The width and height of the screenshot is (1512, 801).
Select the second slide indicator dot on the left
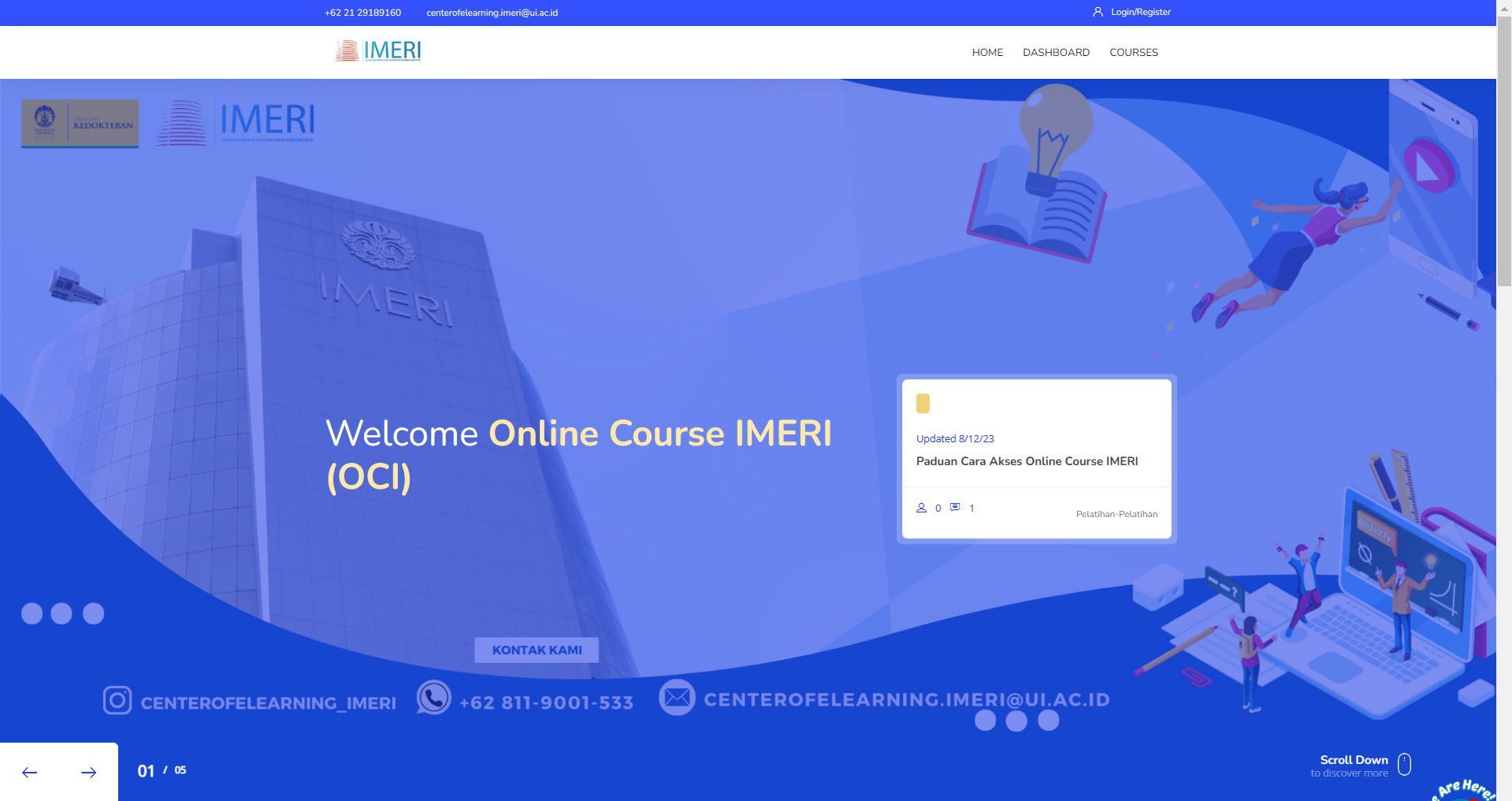[63, 613]
